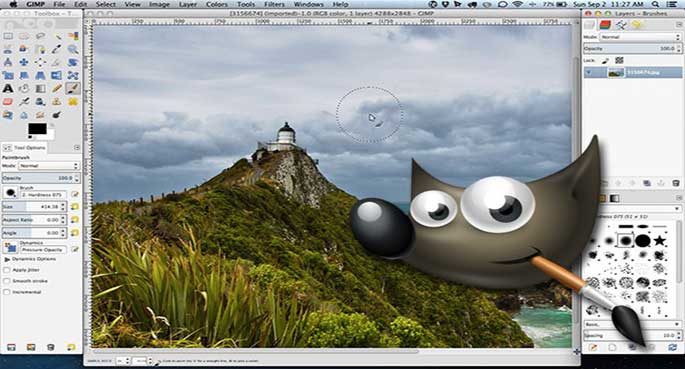Select the Zoom magnifier tool
The image size is (685, 369).
pyautogui.click(x=73, y=49)
